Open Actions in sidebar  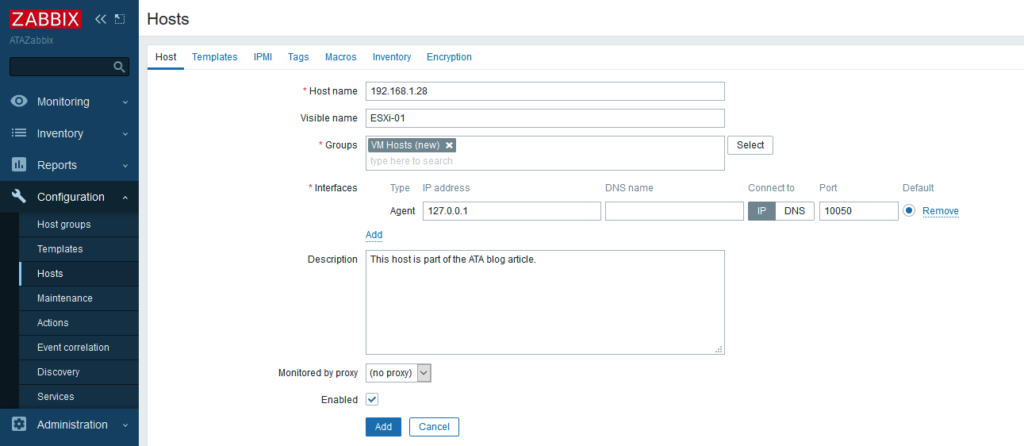coord(79,323)
